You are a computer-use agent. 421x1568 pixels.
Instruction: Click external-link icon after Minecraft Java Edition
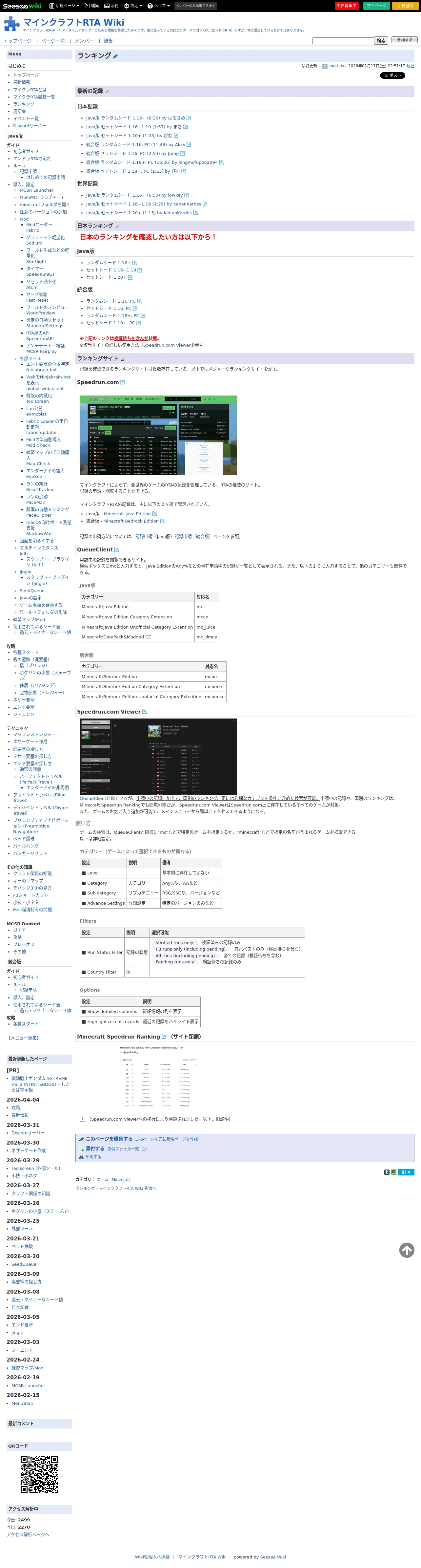tap(154, 514)
